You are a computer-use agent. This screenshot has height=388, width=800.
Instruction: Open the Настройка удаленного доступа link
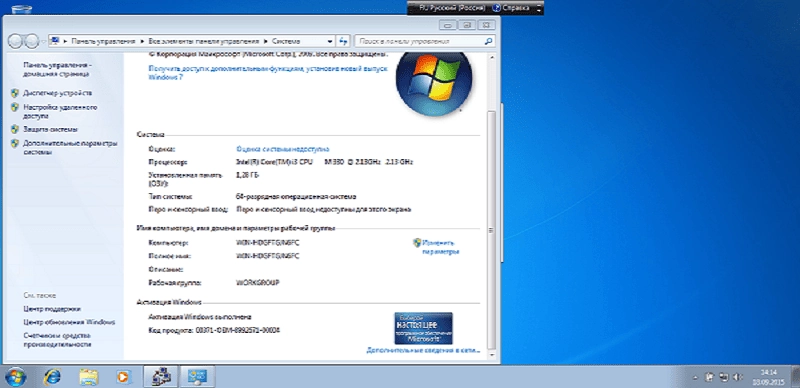click(60, 112)
